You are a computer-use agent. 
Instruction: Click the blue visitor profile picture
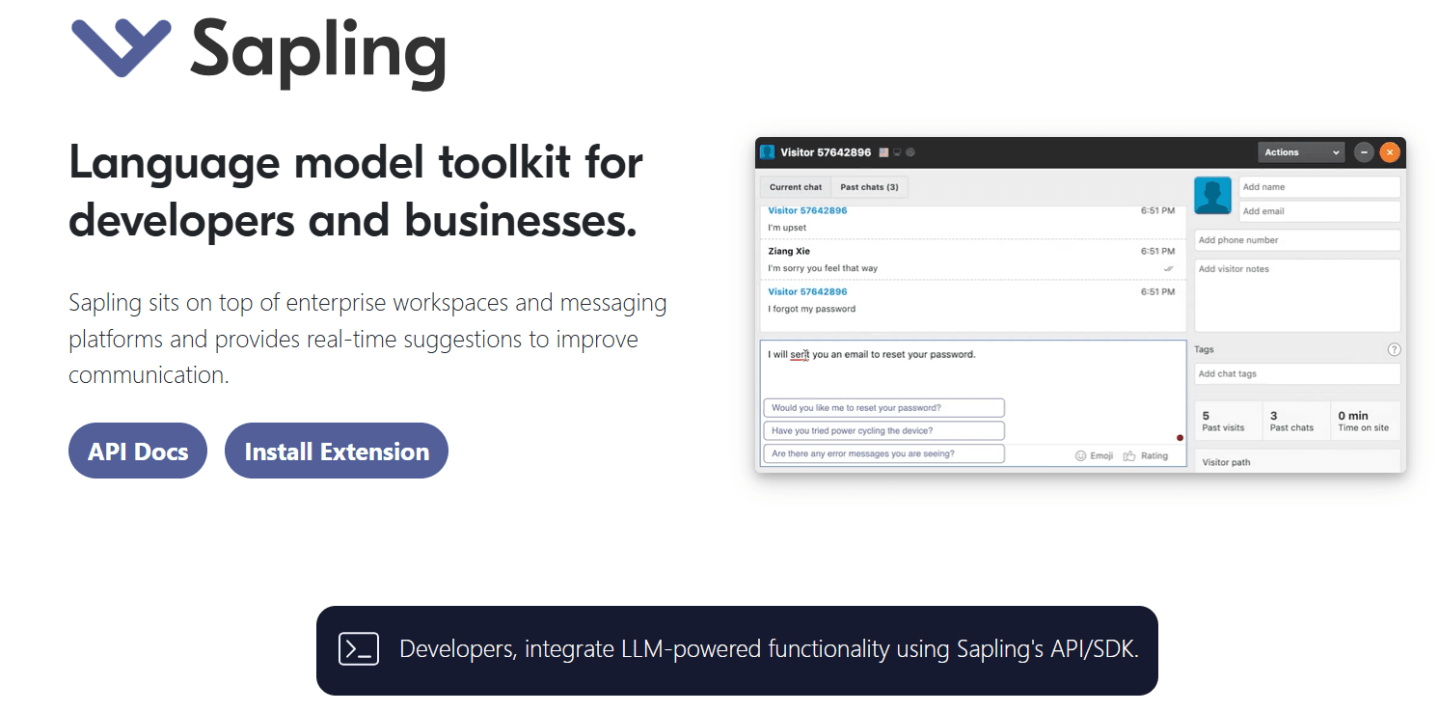[1212, 195]
